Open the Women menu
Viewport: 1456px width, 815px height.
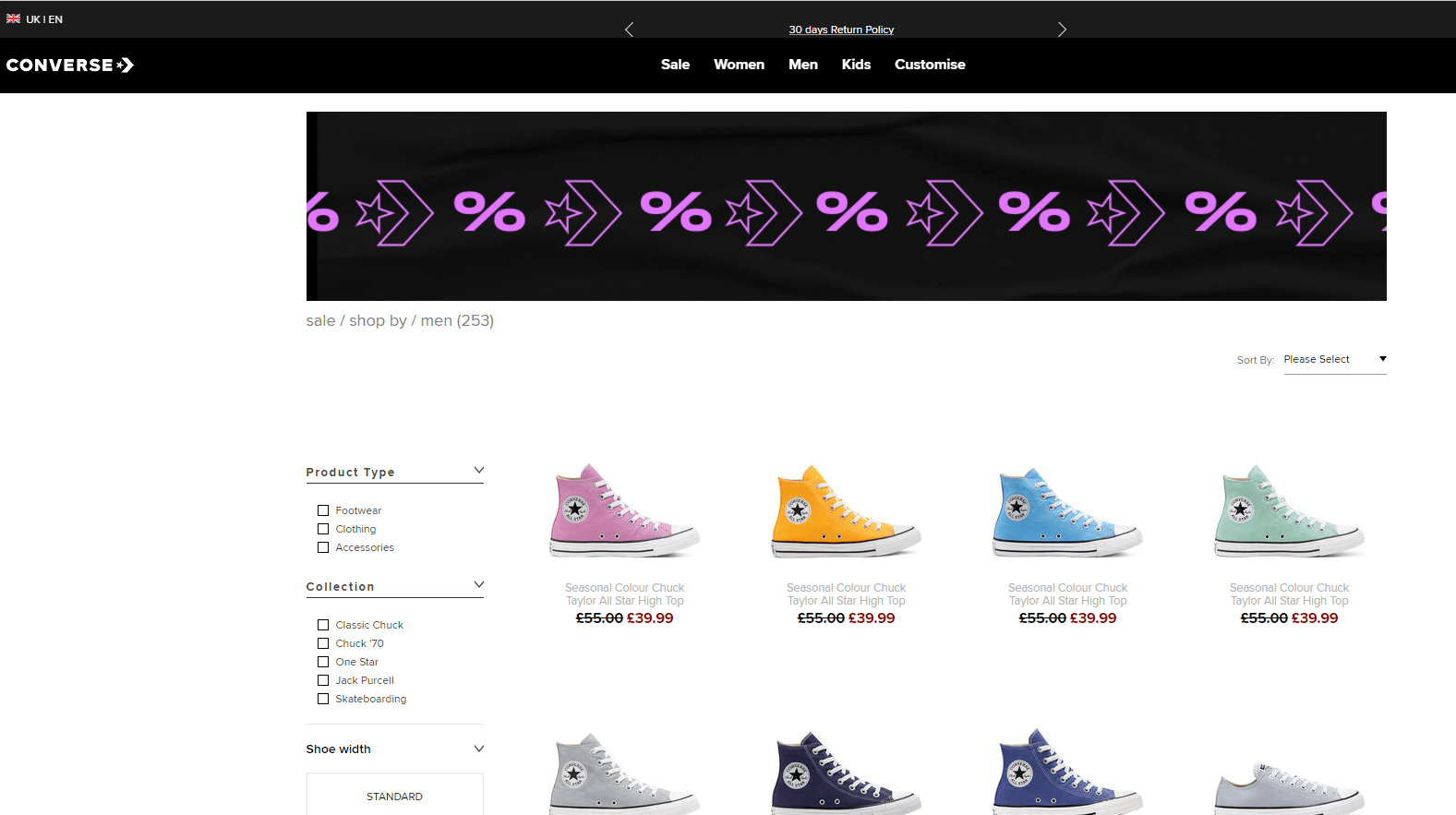point(739,65)
